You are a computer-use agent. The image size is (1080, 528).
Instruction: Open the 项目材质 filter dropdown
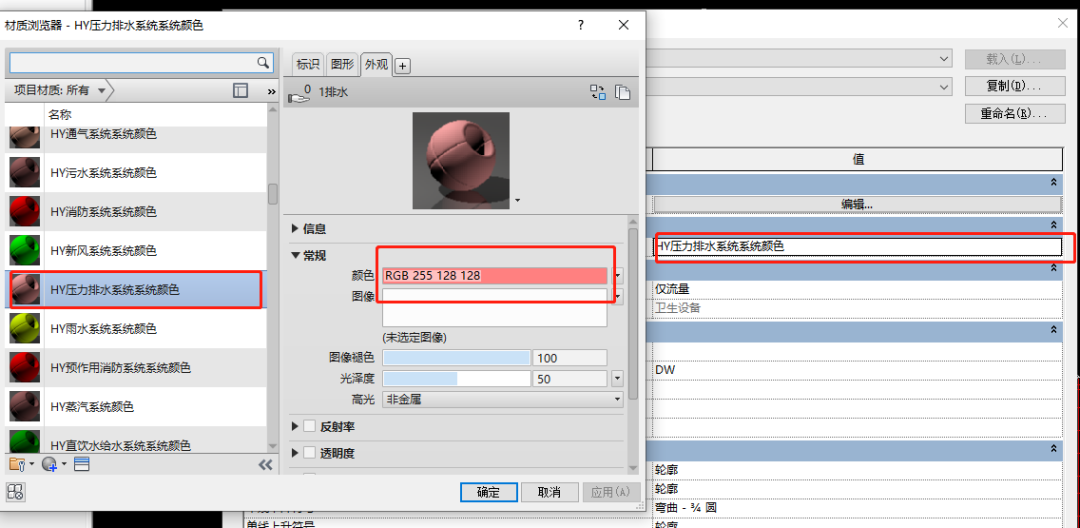tap(62, 90)
